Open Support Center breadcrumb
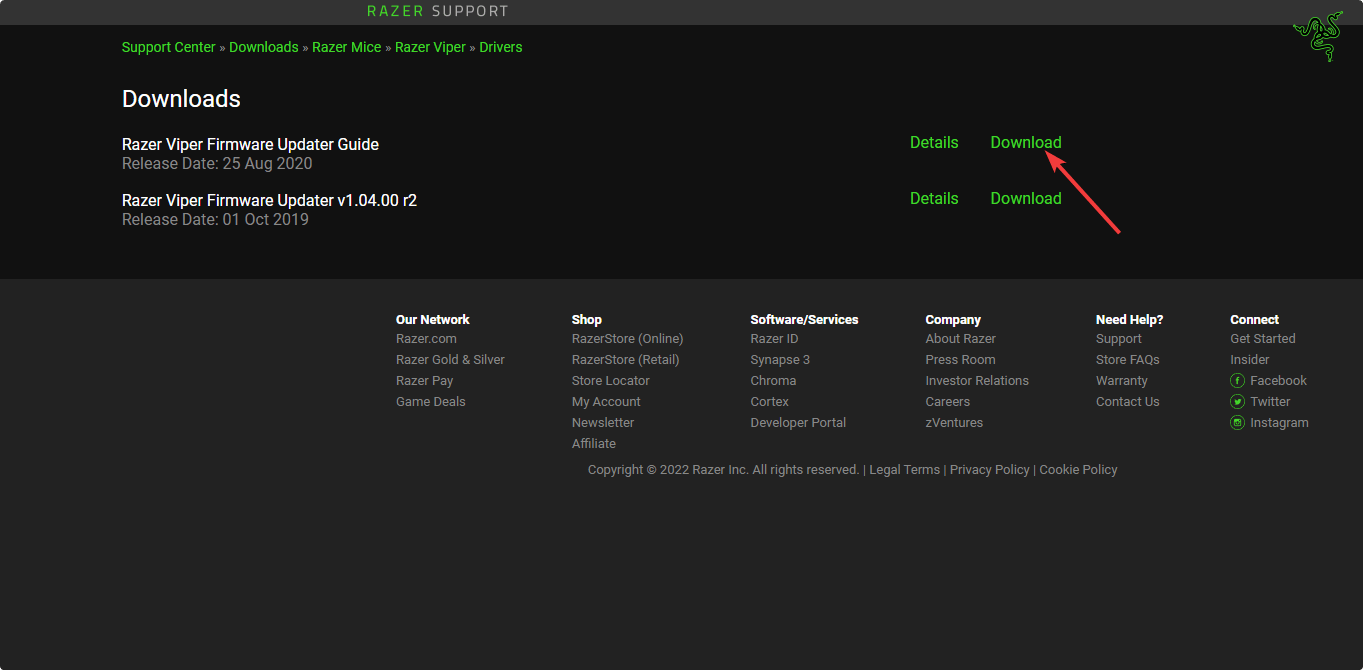The image size is (1363, 670). 169,47
